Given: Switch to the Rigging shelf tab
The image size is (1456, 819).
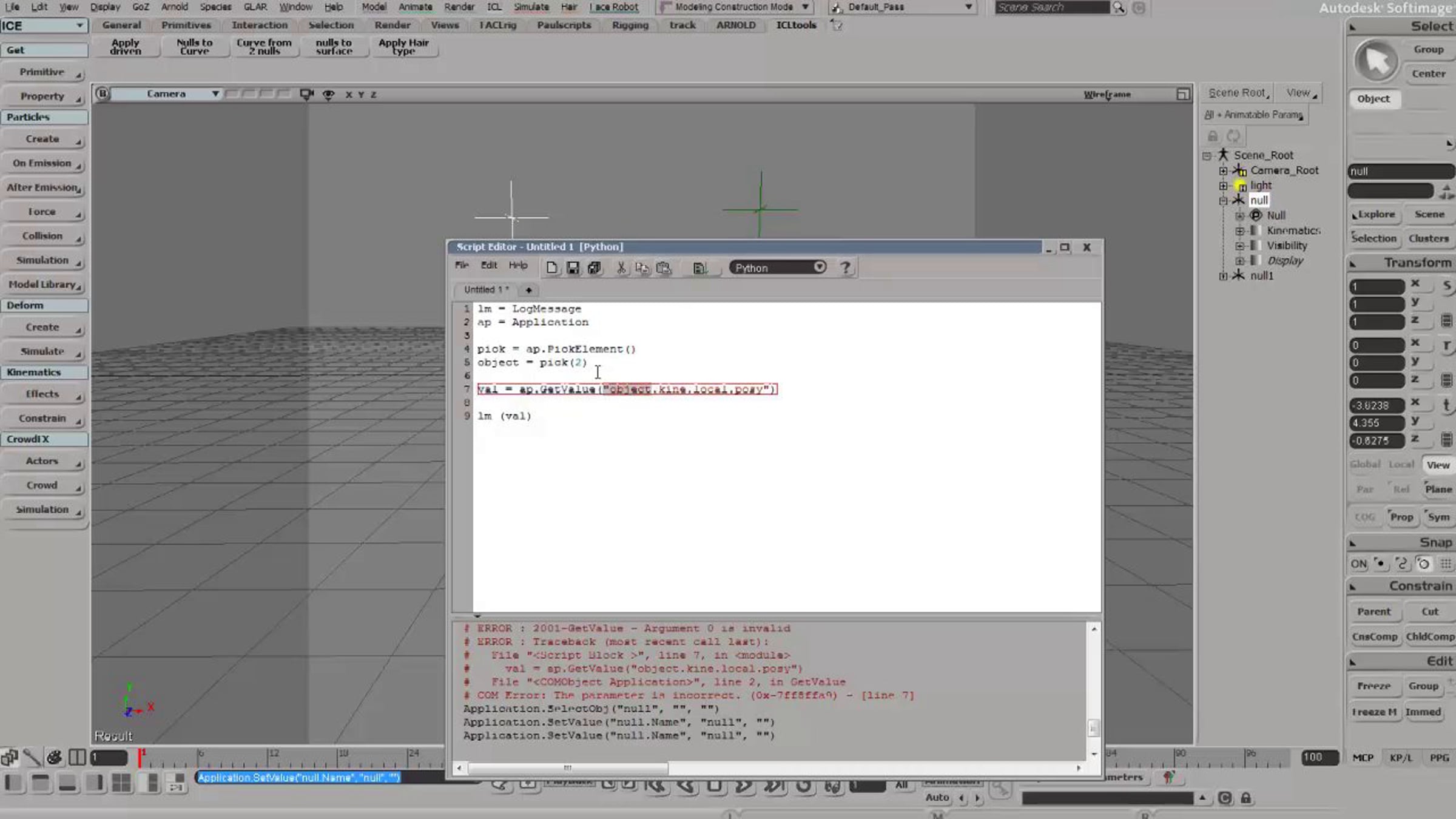Looking at the screenshot, I should click(630, 25).
